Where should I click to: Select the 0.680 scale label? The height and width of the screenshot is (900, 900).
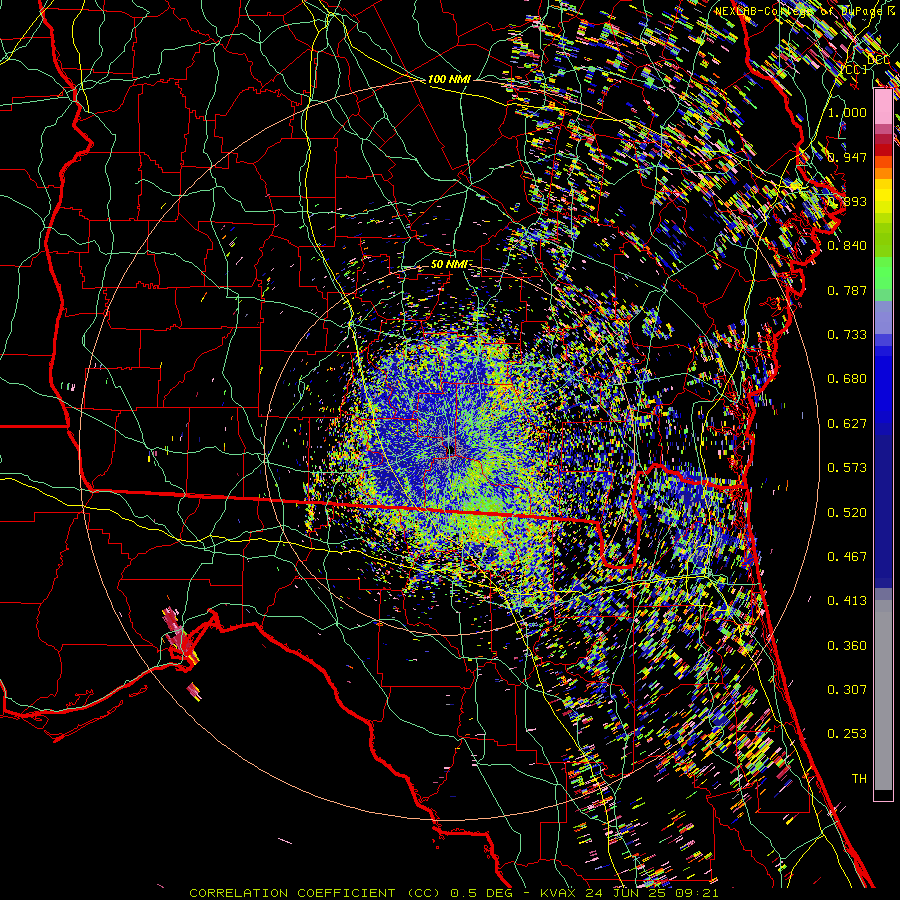(847, 379)
